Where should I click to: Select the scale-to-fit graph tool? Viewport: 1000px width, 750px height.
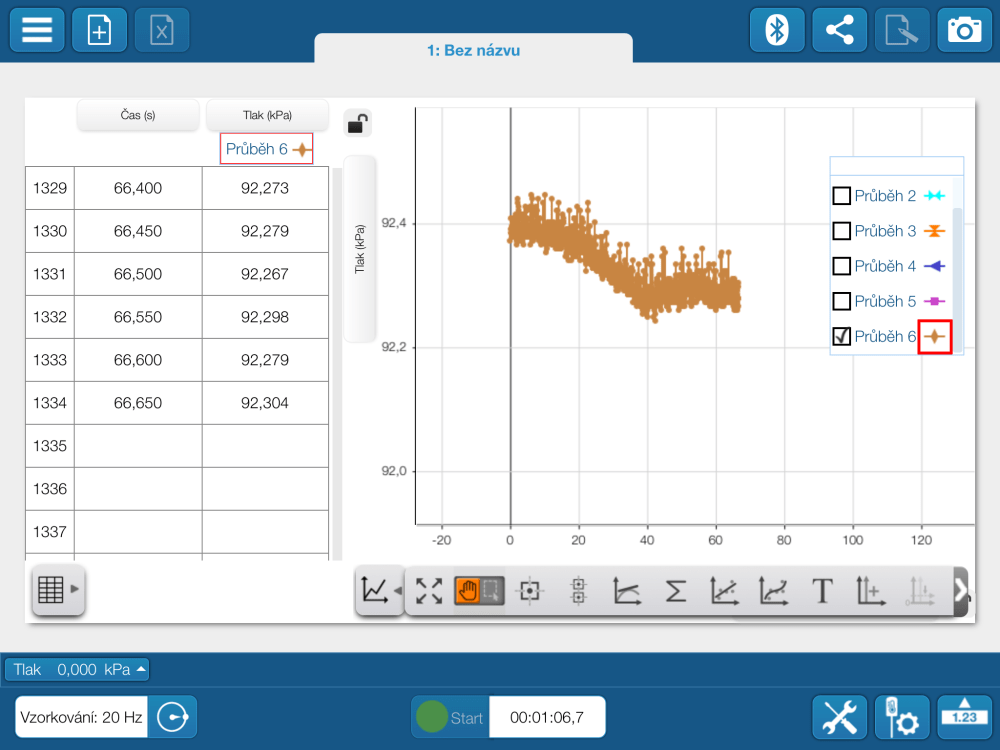click(x=429, y=591)
